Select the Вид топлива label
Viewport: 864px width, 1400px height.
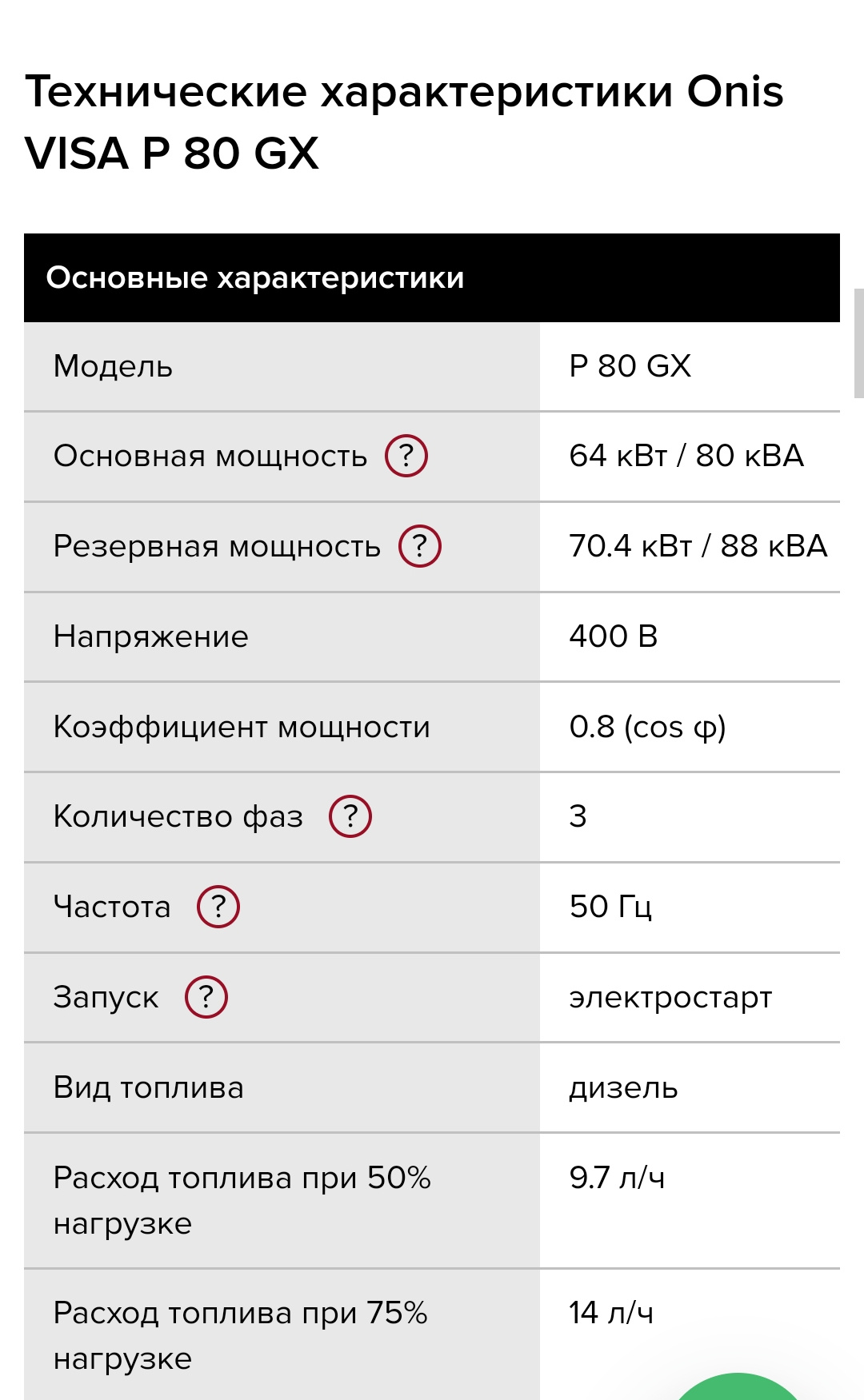[148, 1087]
